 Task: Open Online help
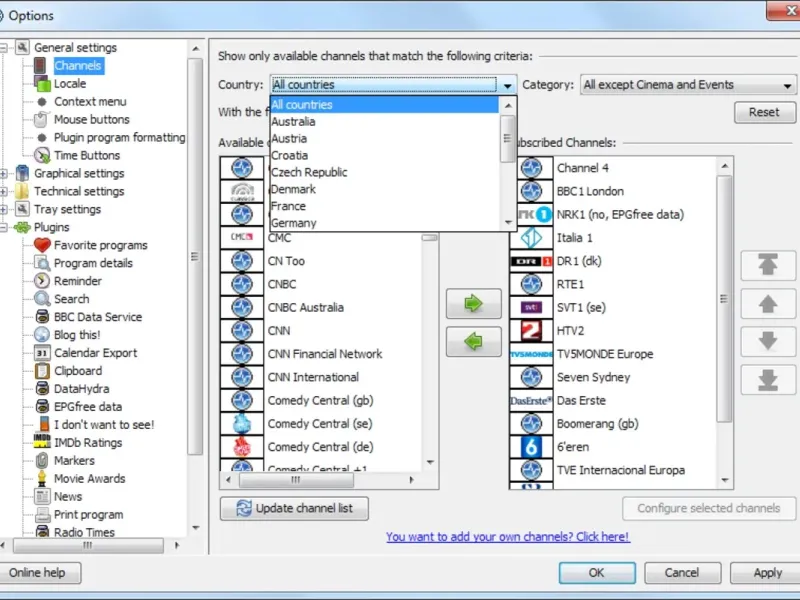point(39,572)
